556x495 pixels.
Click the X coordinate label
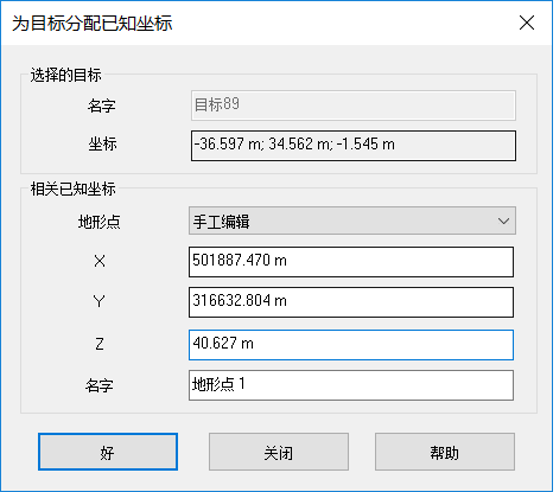[100, 261]
